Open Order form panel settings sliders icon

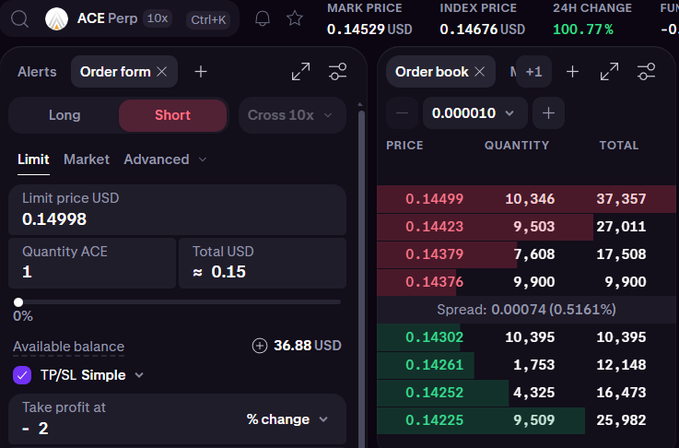pyautogui.click(x=338, y=71)
